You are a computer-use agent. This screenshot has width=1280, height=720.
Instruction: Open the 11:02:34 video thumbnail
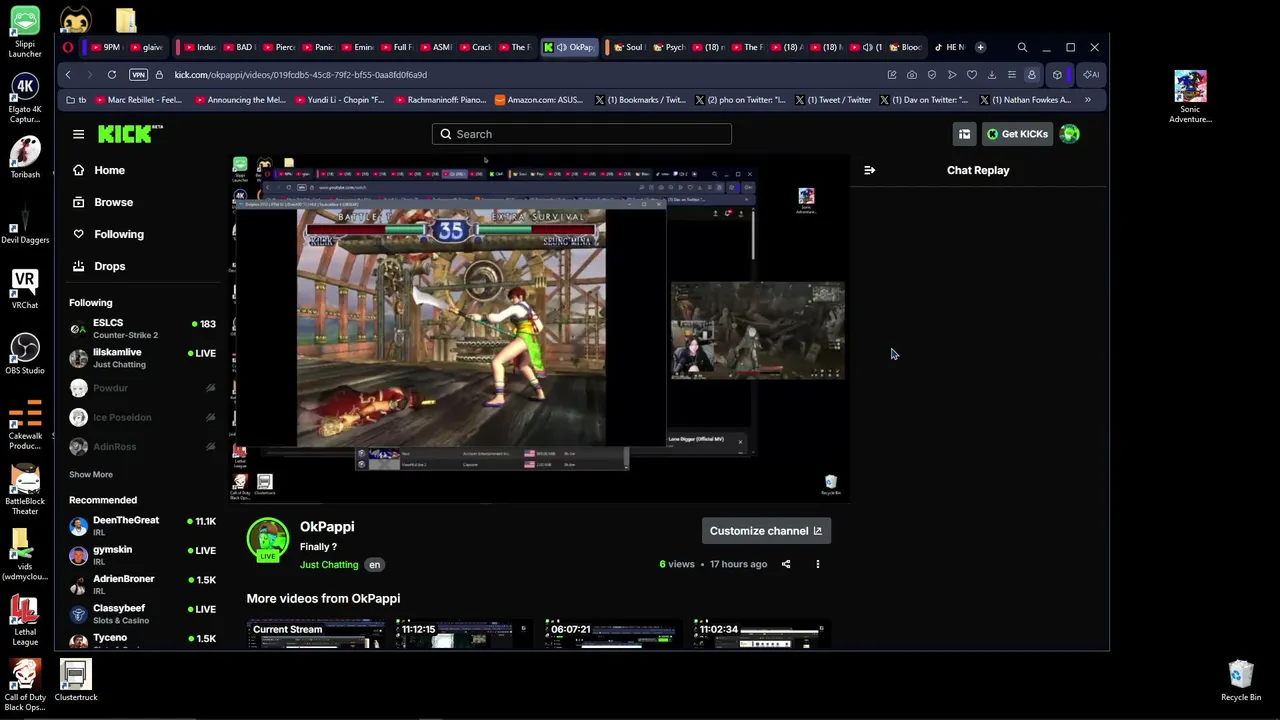tap(761, 634)
